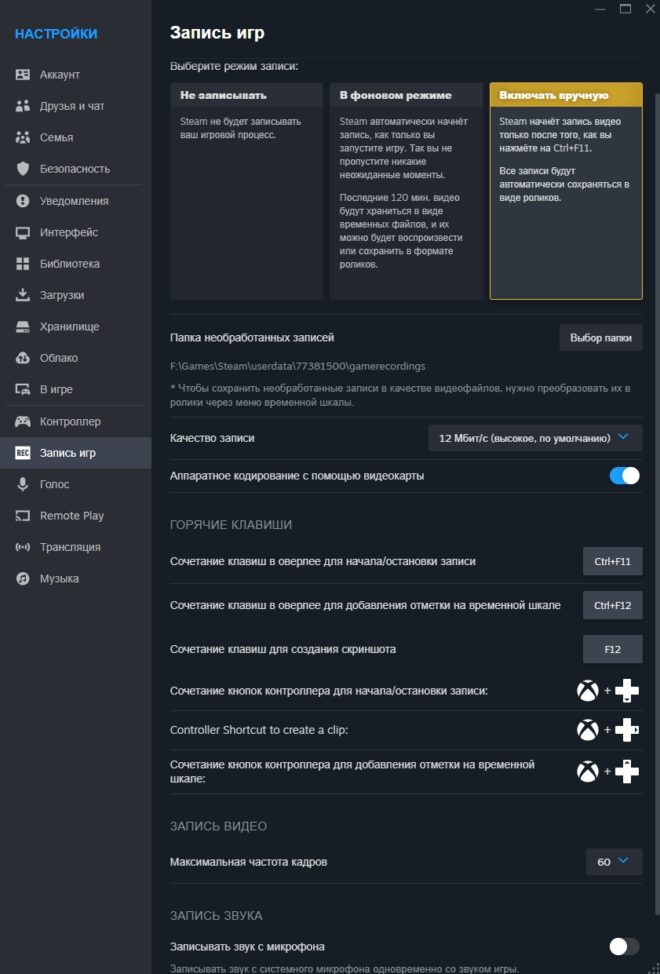Click the Уведомления alert icon

point(22,201)
